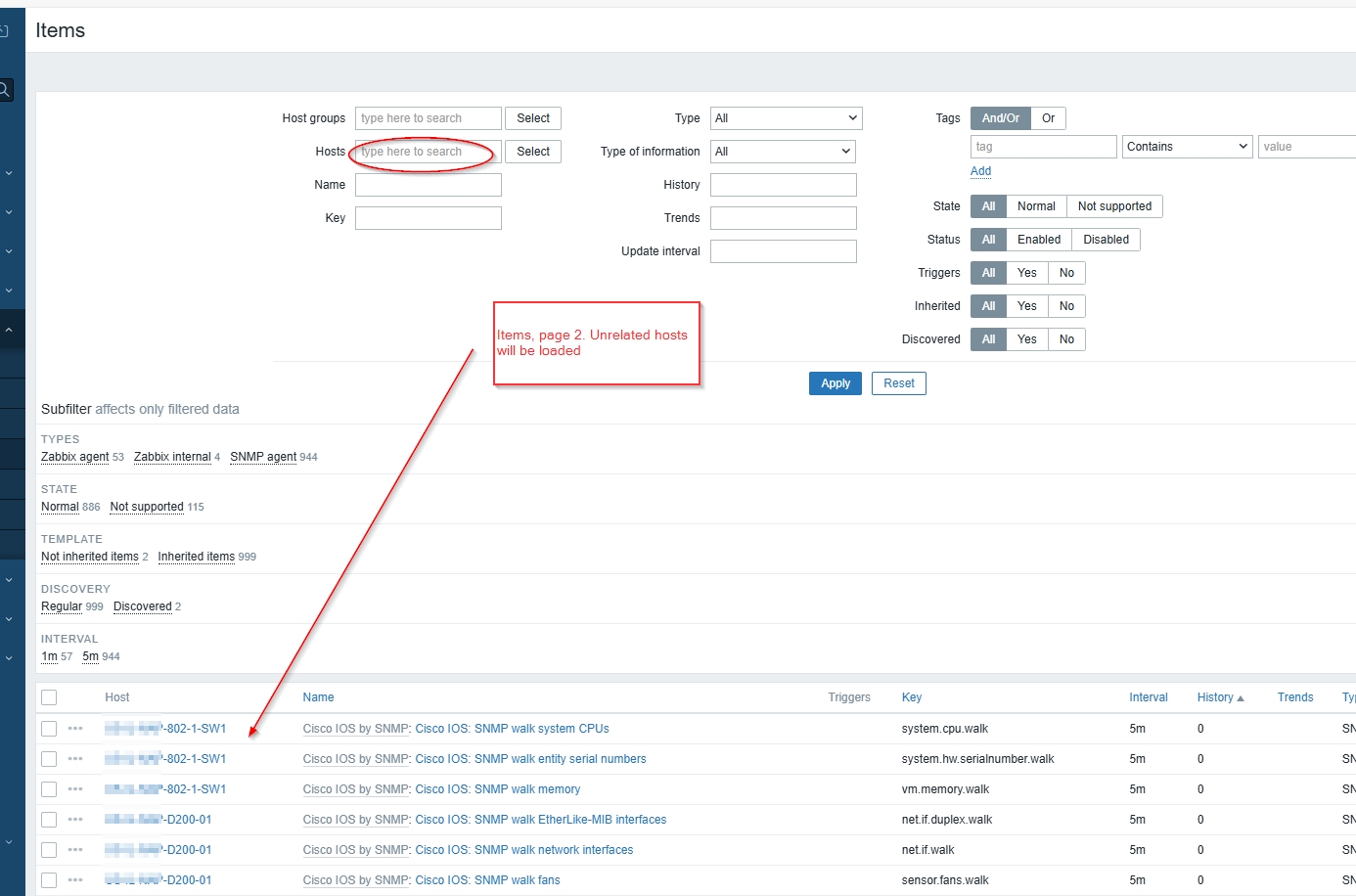
Task: Open three-dot menu for SNMP walk memory row
Action: 75,789
